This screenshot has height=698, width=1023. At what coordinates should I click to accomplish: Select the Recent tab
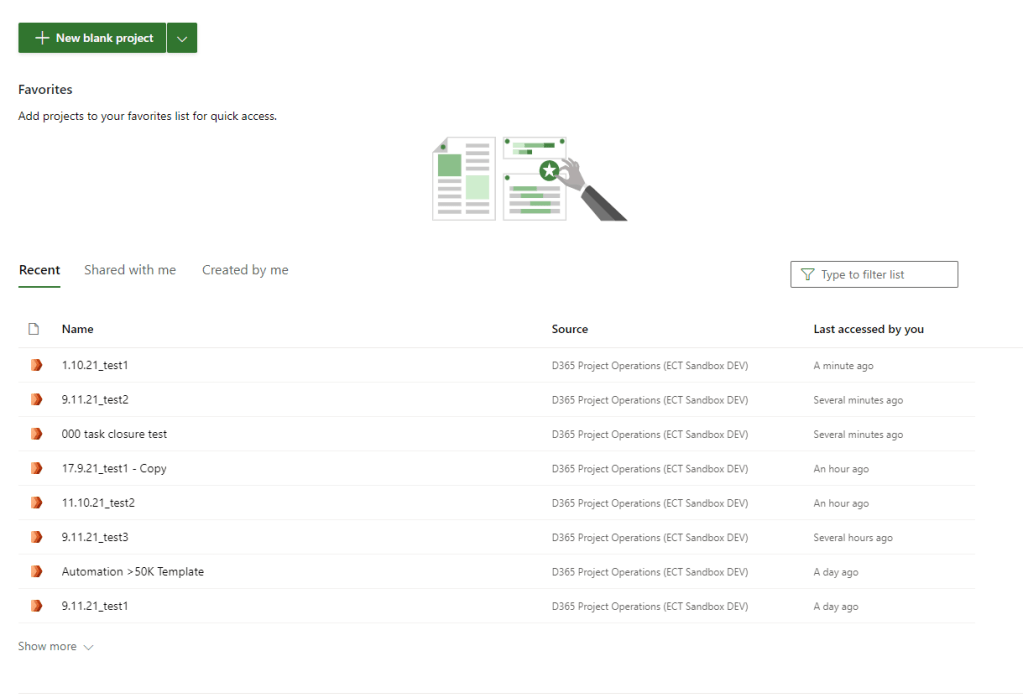click(x=39, y=270)
